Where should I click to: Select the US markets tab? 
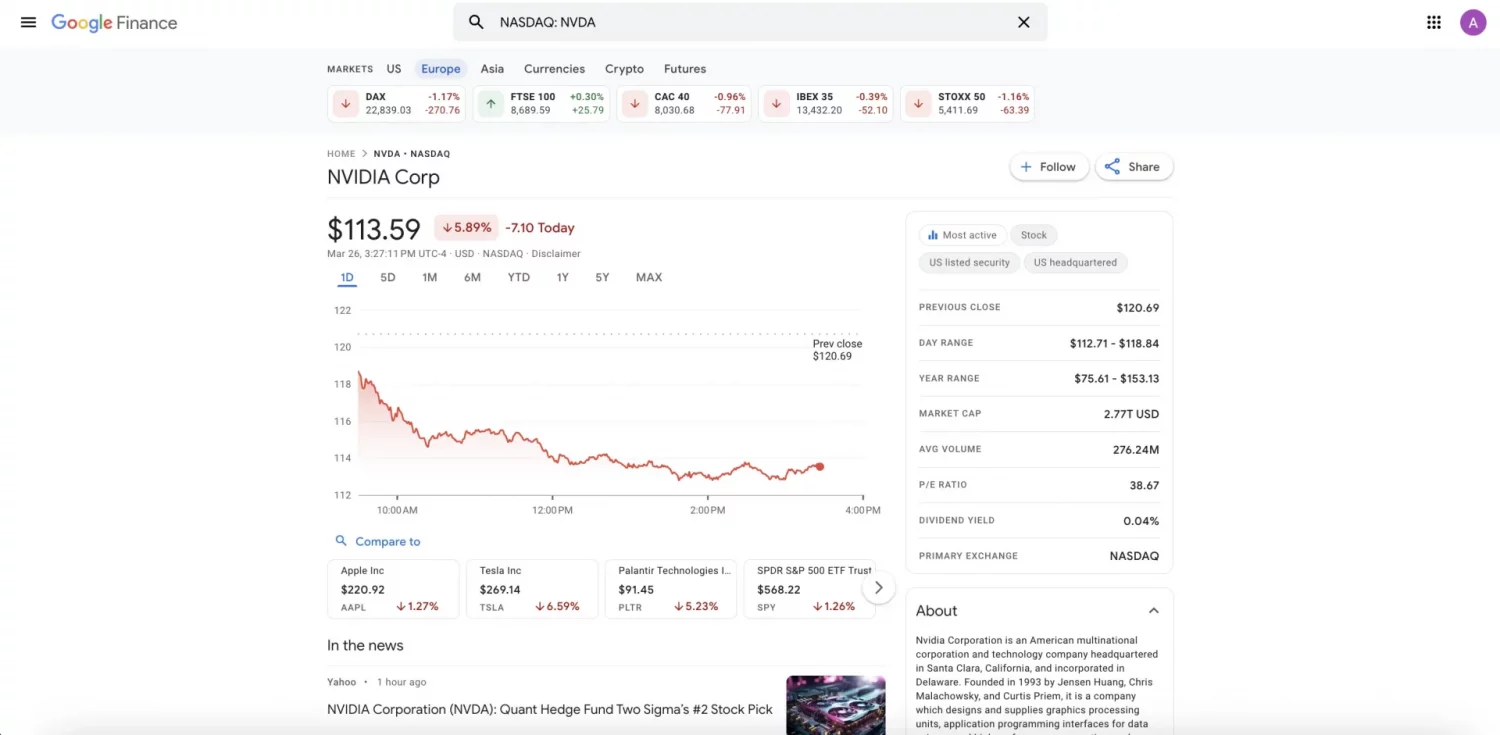[394, 69]
